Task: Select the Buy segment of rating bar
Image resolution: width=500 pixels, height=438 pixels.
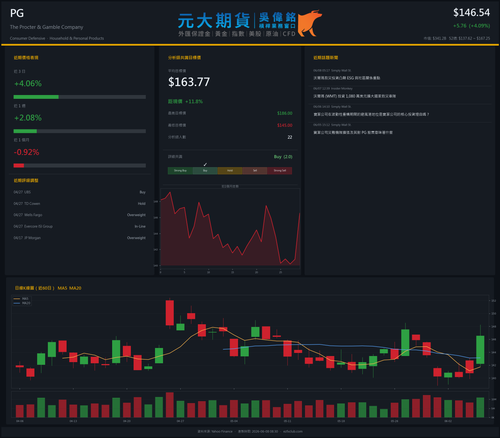Action: (x=205, y=171)
